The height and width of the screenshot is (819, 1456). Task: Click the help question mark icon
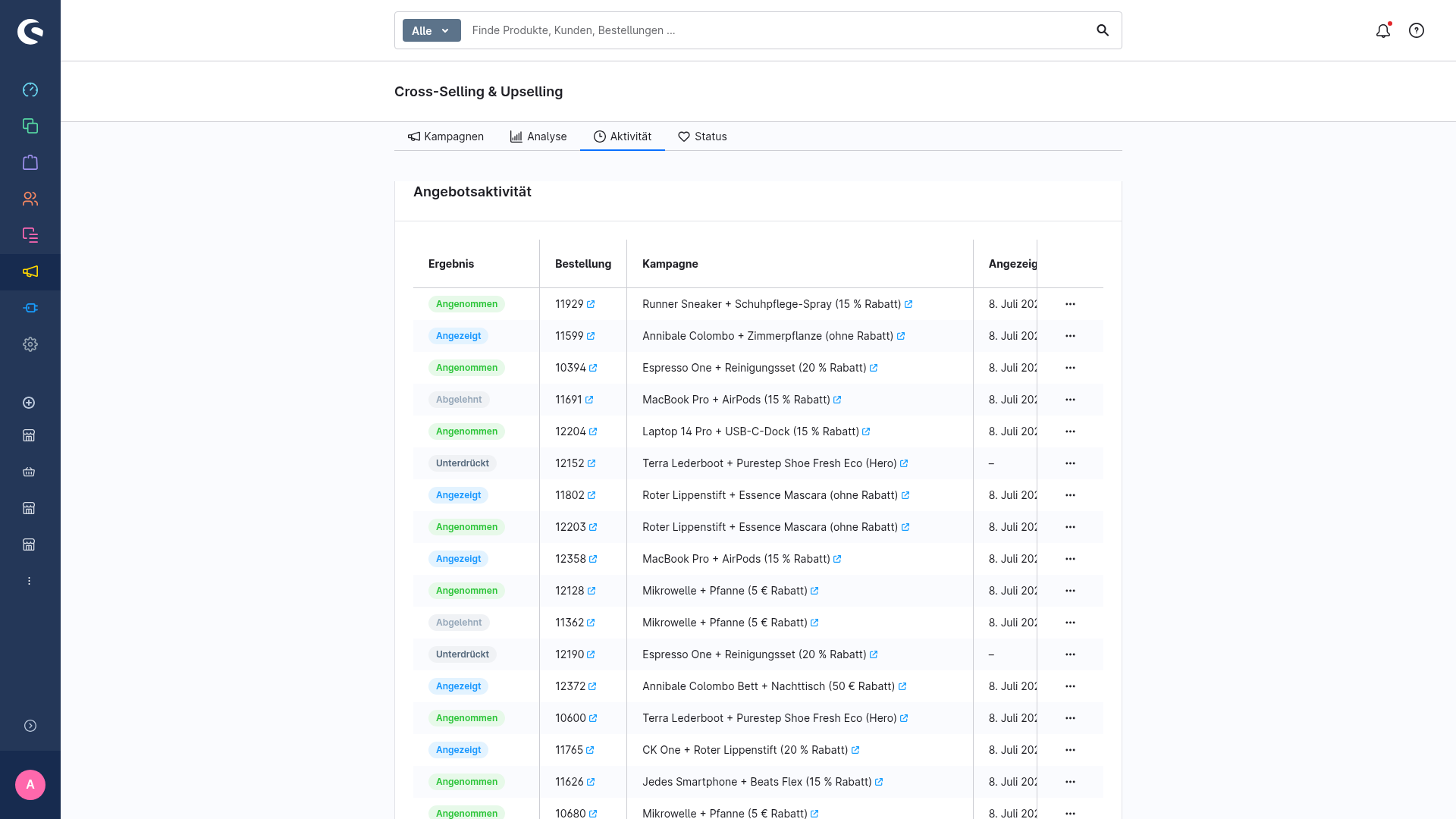point(1417,30)
